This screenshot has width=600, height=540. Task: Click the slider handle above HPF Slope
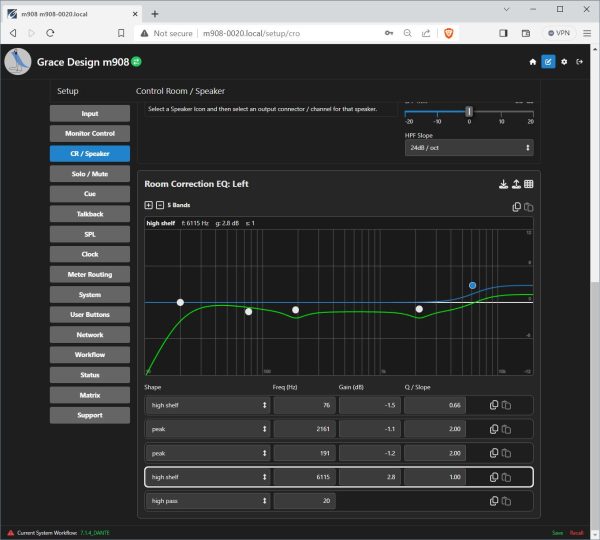click(x=469, y=112)
